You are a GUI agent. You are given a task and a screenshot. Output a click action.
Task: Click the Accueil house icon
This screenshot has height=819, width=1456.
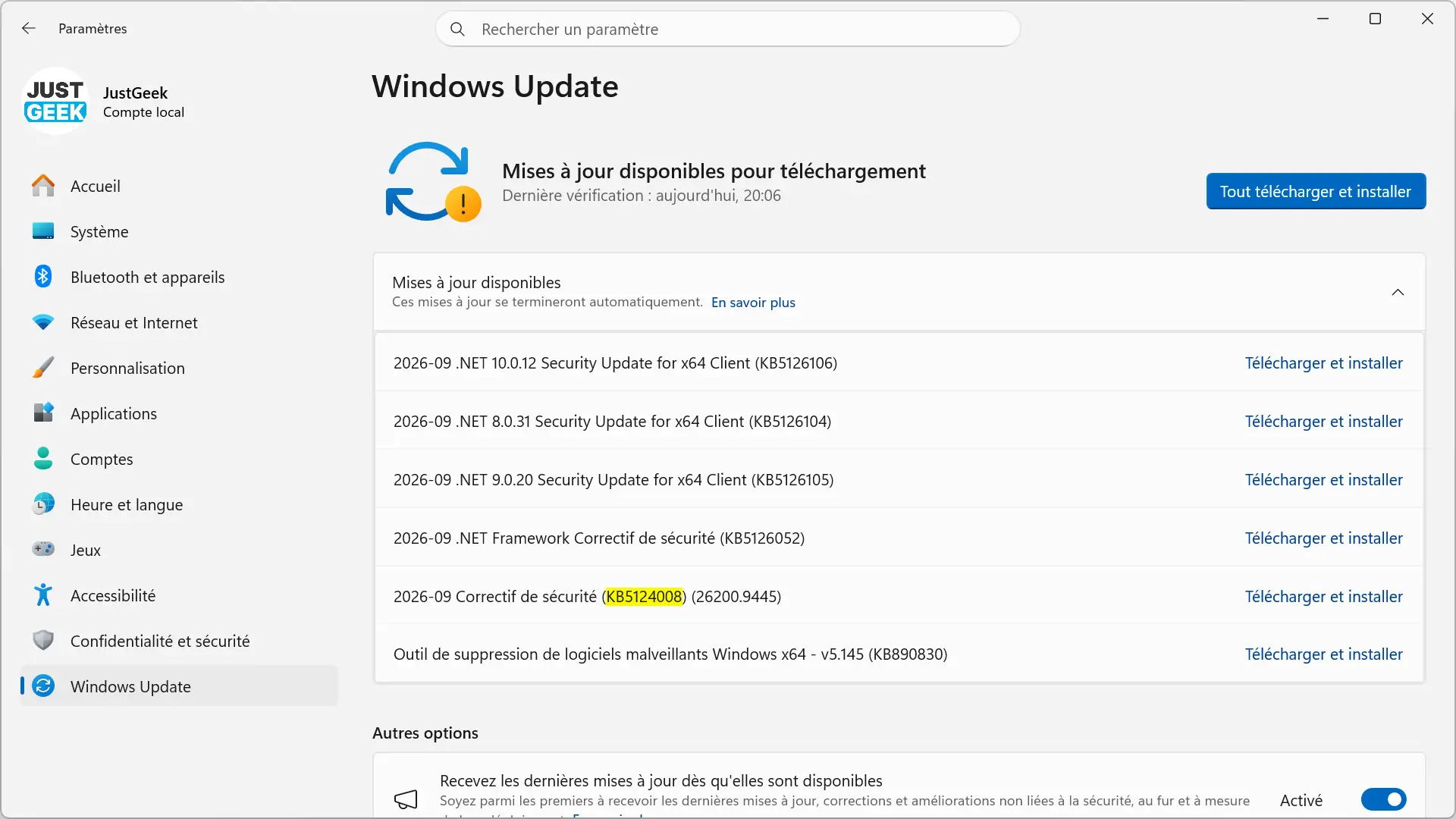[x=43, y=186]
